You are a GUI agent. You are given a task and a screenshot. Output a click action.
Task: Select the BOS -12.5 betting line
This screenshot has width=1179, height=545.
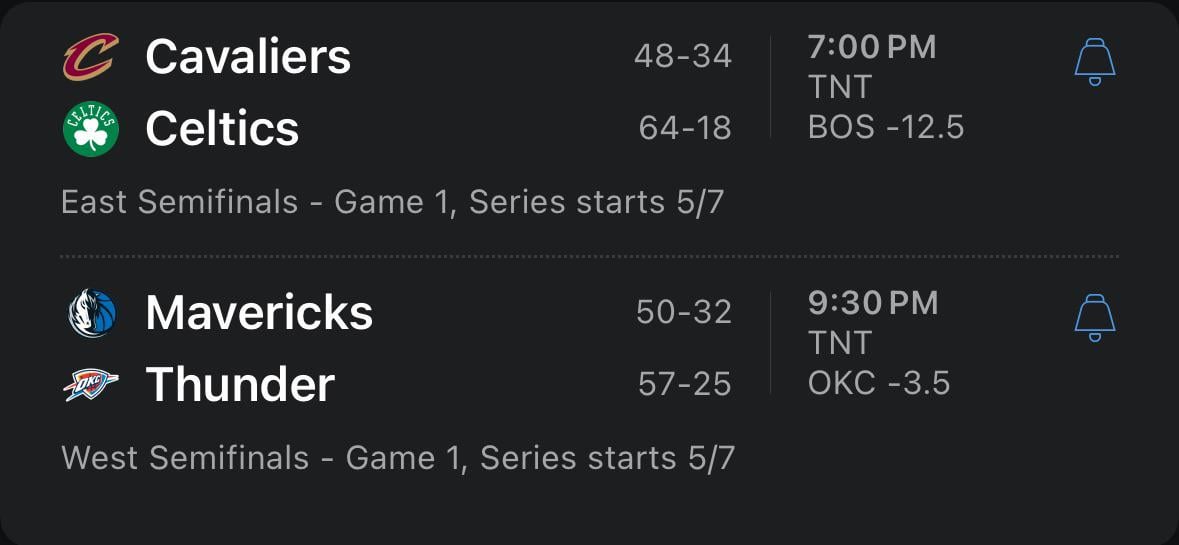(885, 127)
